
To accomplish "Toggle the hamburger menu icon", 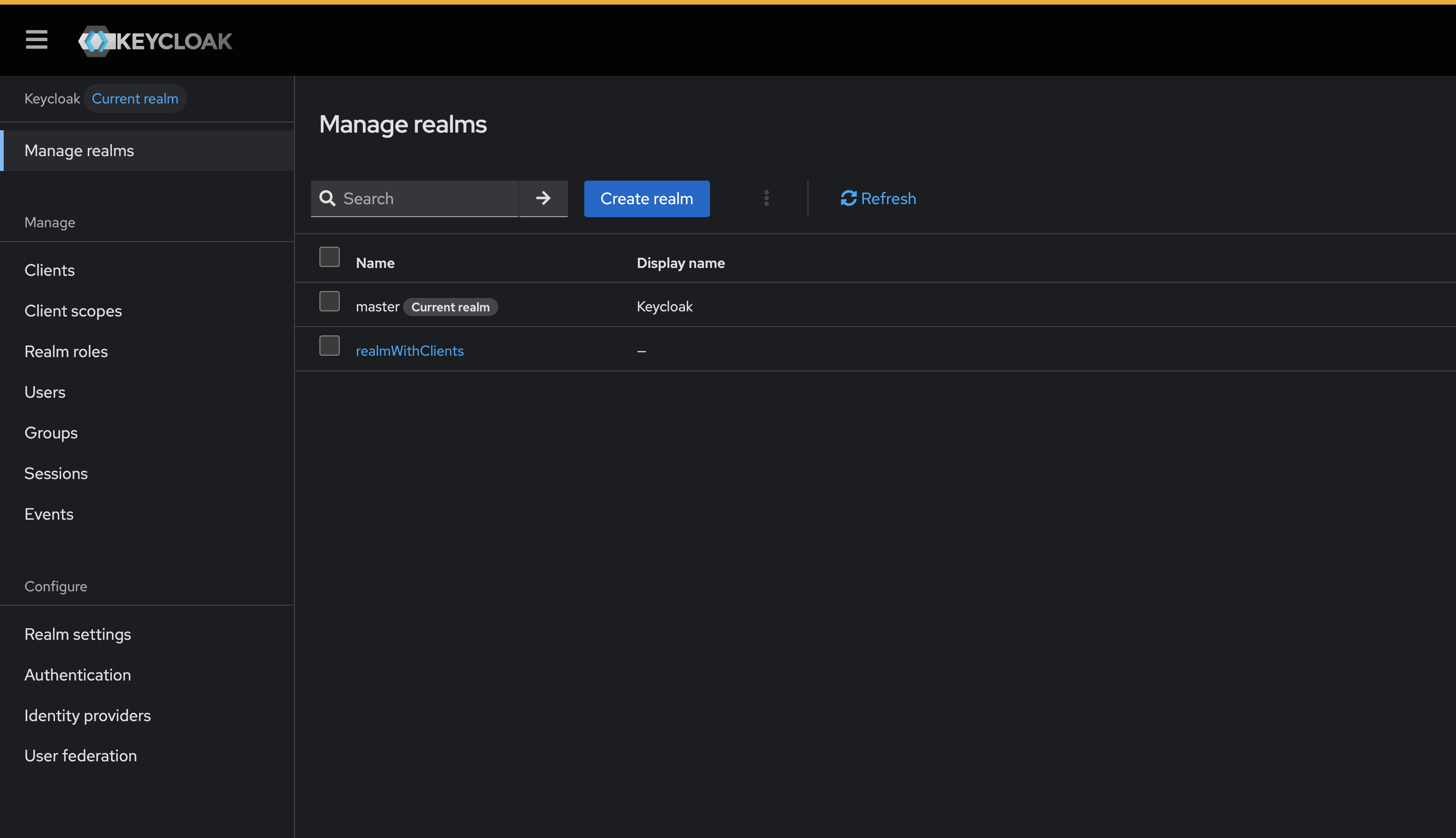I will [x=36, y=40].
